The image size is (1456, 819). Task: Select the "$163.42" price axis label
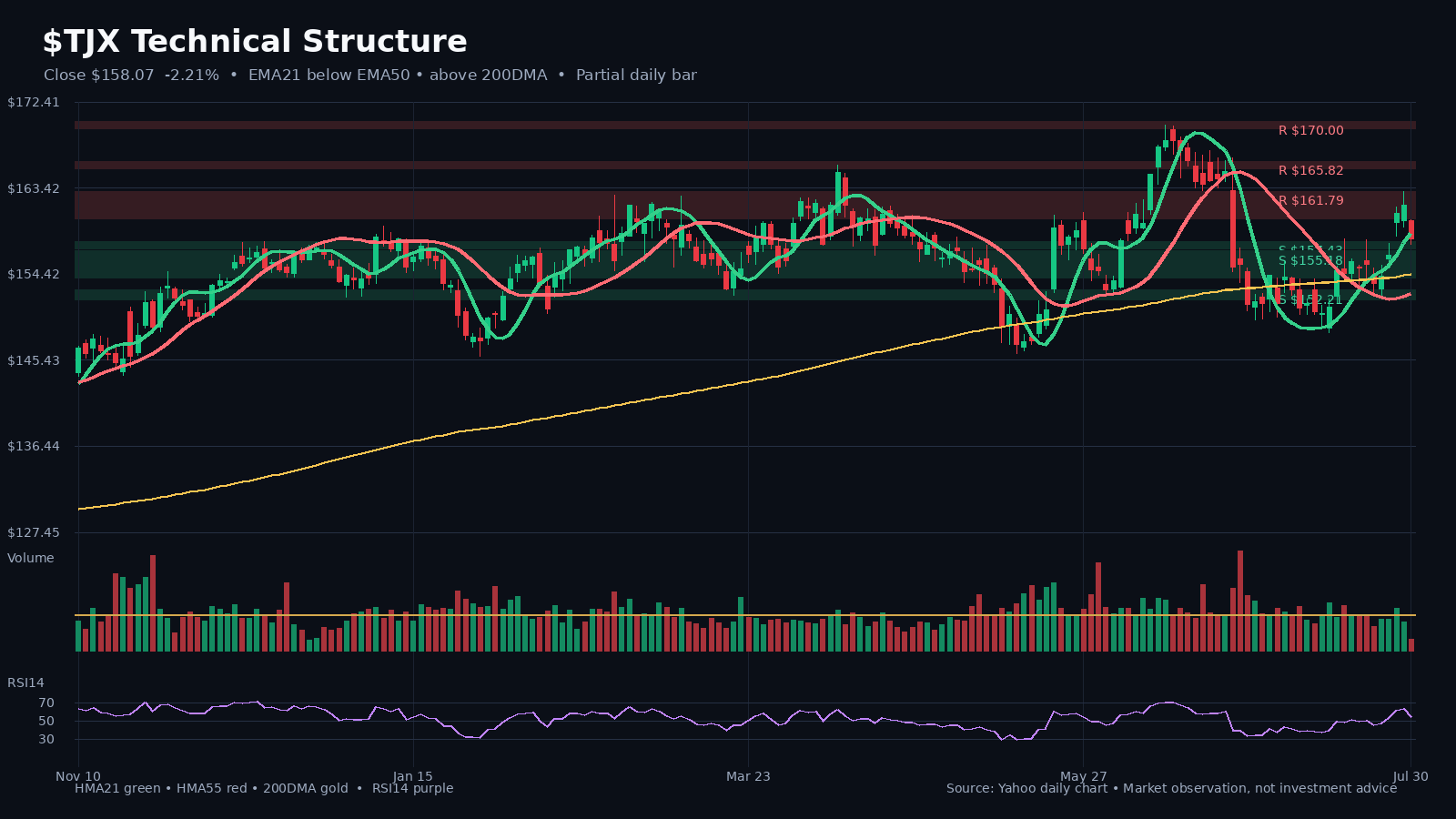34,189
